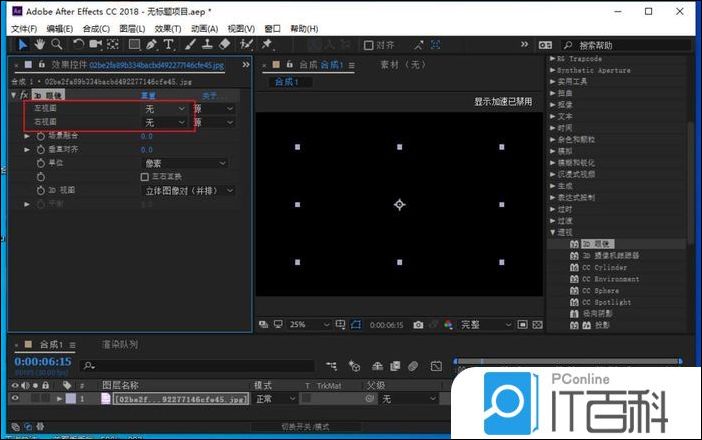
Task: Click the snapshot camera icon in viewer
Action: click(418, 325)
